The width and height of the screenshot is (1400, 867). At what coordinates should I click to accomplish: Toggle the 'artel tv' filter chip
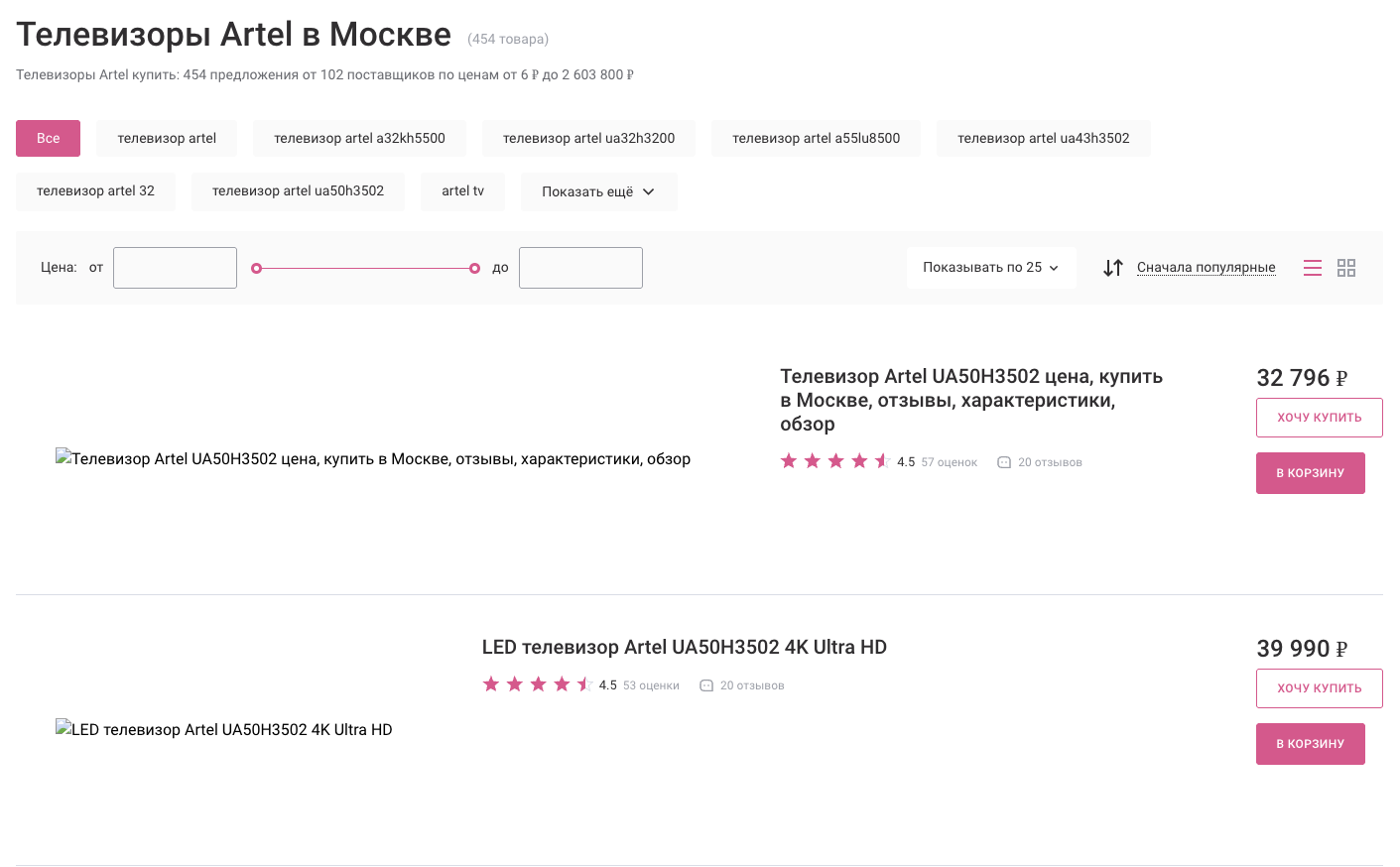pos(462,191)
